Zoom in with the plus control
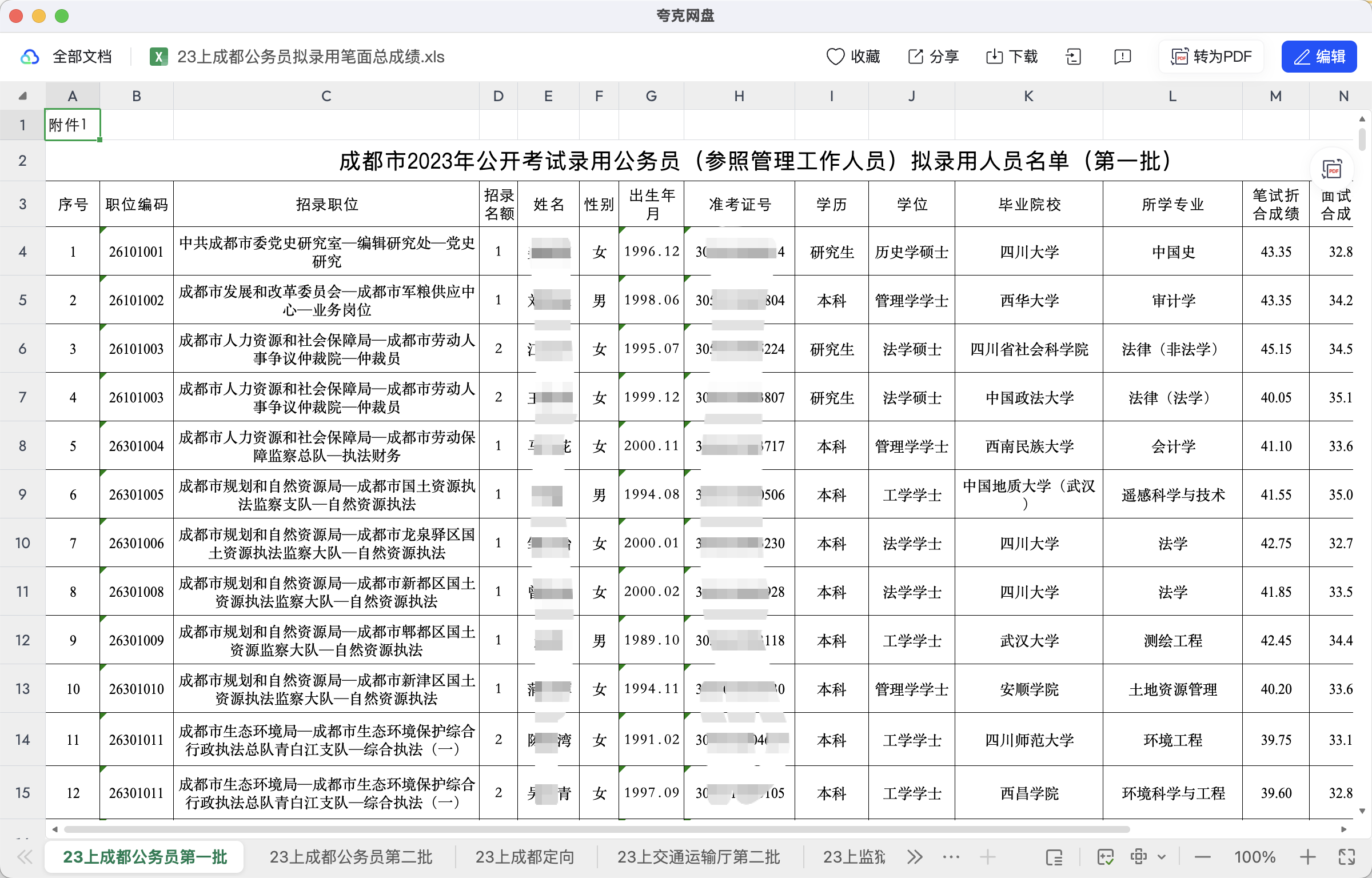This screenshot has height=878, width=1372. coord(1309,857)
